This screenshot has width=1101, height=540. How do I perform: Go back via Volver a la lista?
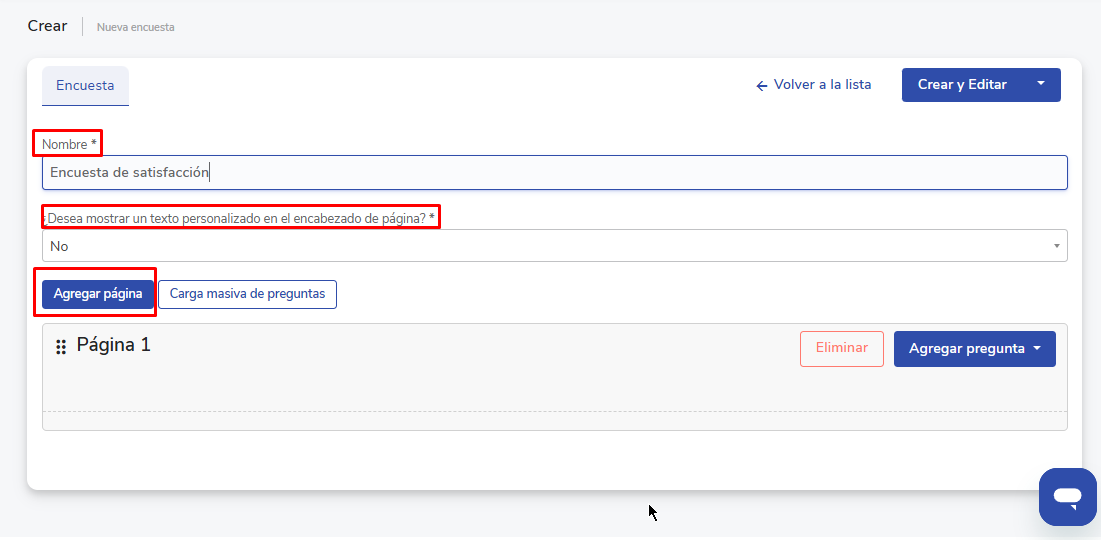[822, 85]
